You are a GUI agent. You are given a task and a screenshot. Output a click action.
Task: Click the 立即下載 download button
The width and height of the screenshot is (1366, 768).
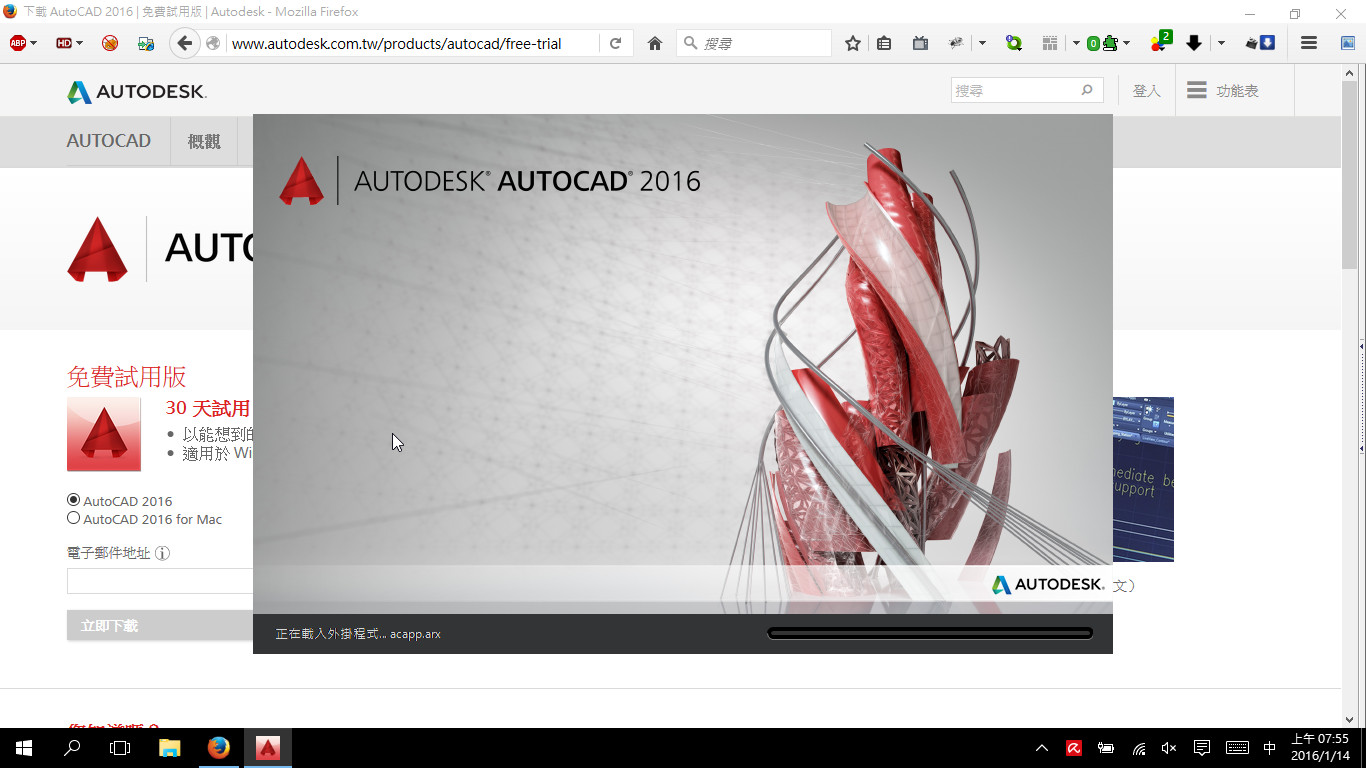coord(160,625)
